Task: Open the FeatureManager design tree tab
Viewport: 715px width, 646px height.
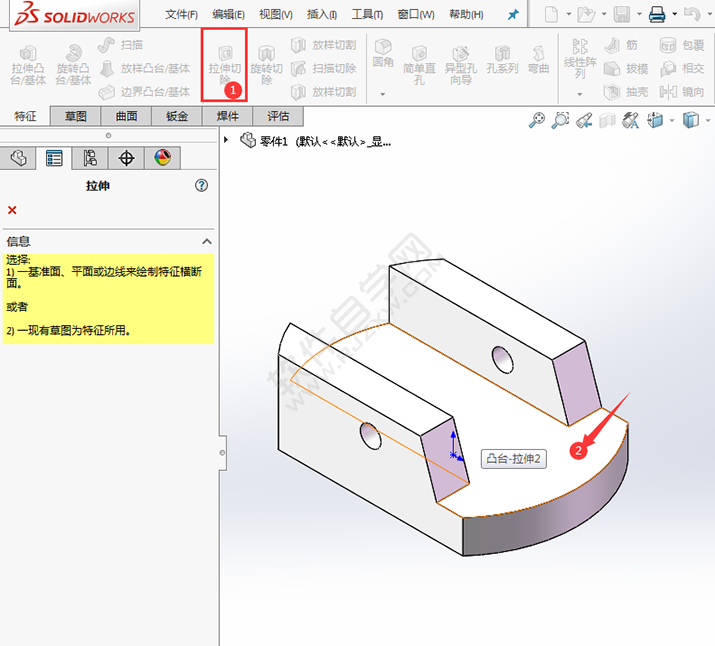Action: pyautogui.click(x=18, y=158)
